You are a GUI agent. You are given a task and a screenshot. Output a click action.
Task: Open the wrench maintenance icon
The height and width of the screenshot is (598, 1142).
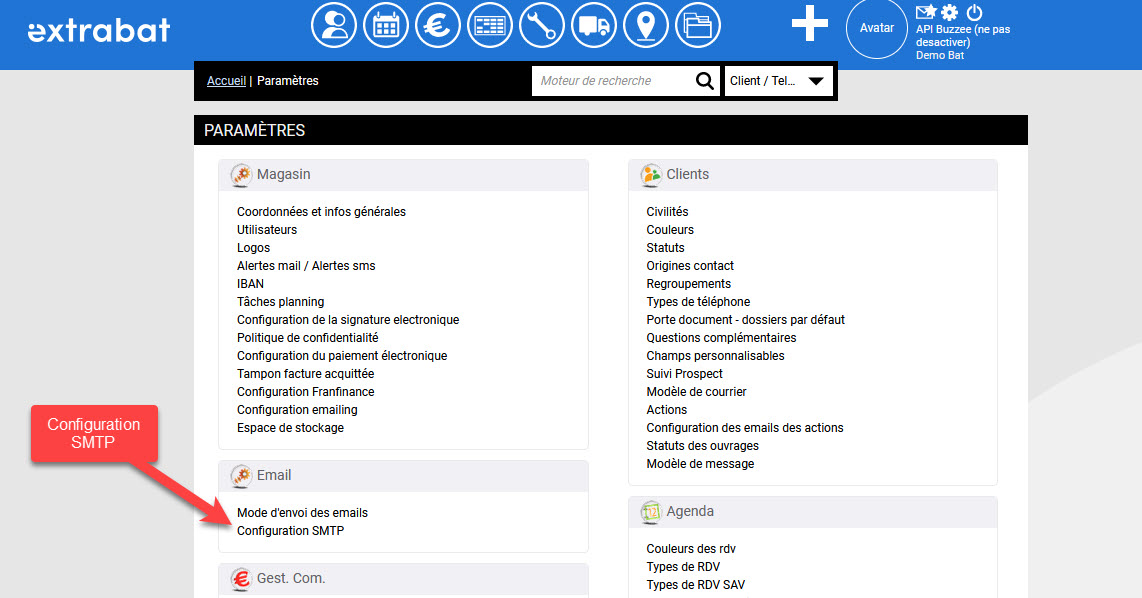tap(490, 26)
